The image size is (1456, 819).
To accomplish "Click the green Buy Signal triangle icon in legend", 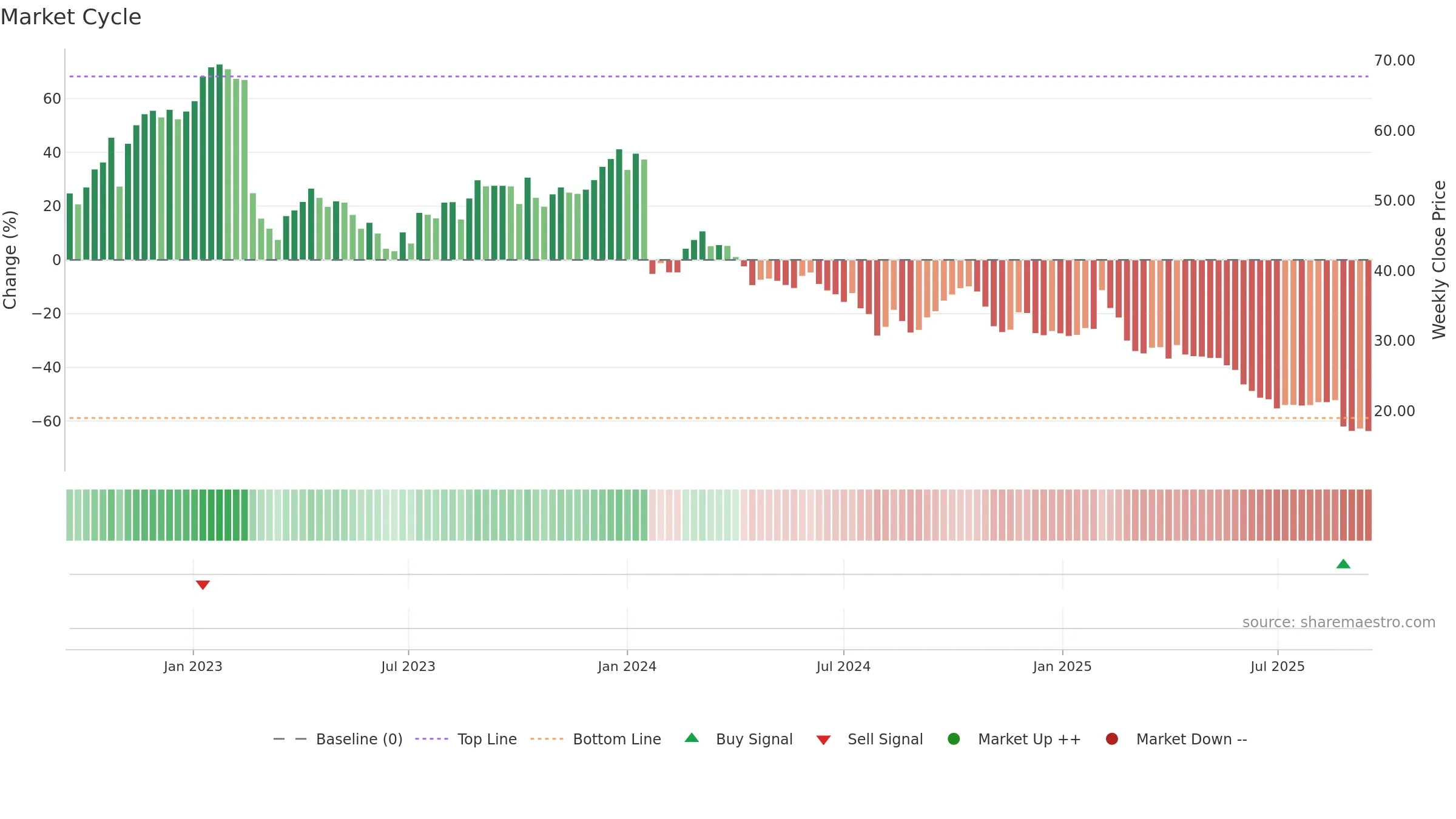I will pos(692,738).
